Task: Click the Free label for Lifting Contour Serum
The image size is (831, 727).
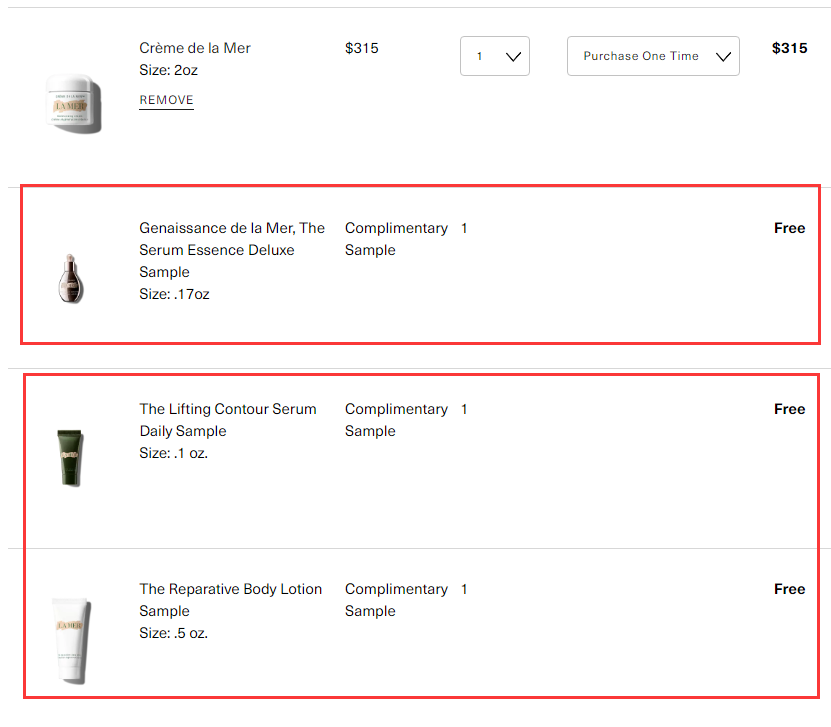Action: pos(789,409)
